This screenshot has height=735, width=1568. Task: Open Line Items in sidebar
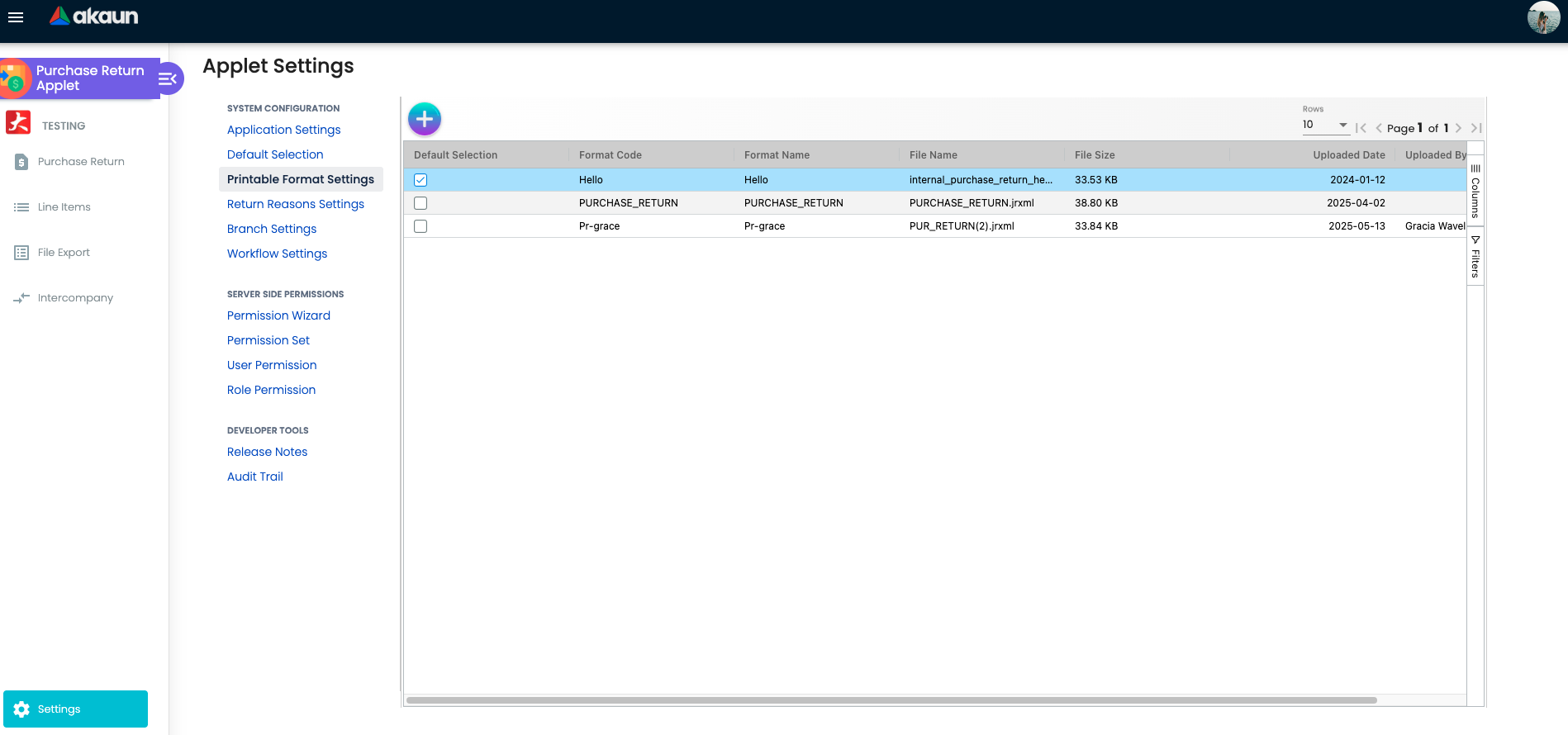(64, 207)
